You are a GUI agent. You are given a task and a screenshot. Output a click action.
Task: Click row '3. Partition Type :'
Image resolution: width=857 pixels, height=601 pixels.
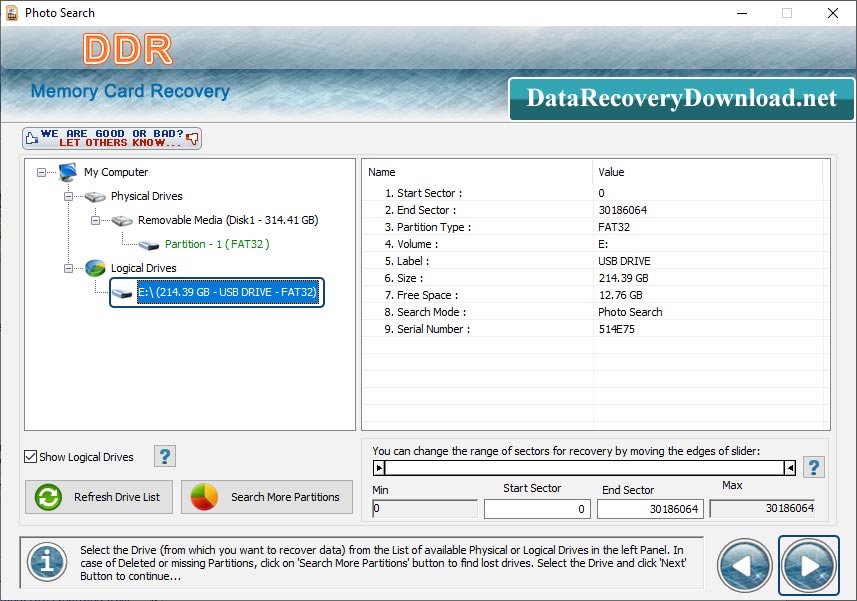(x=595, y=227)
